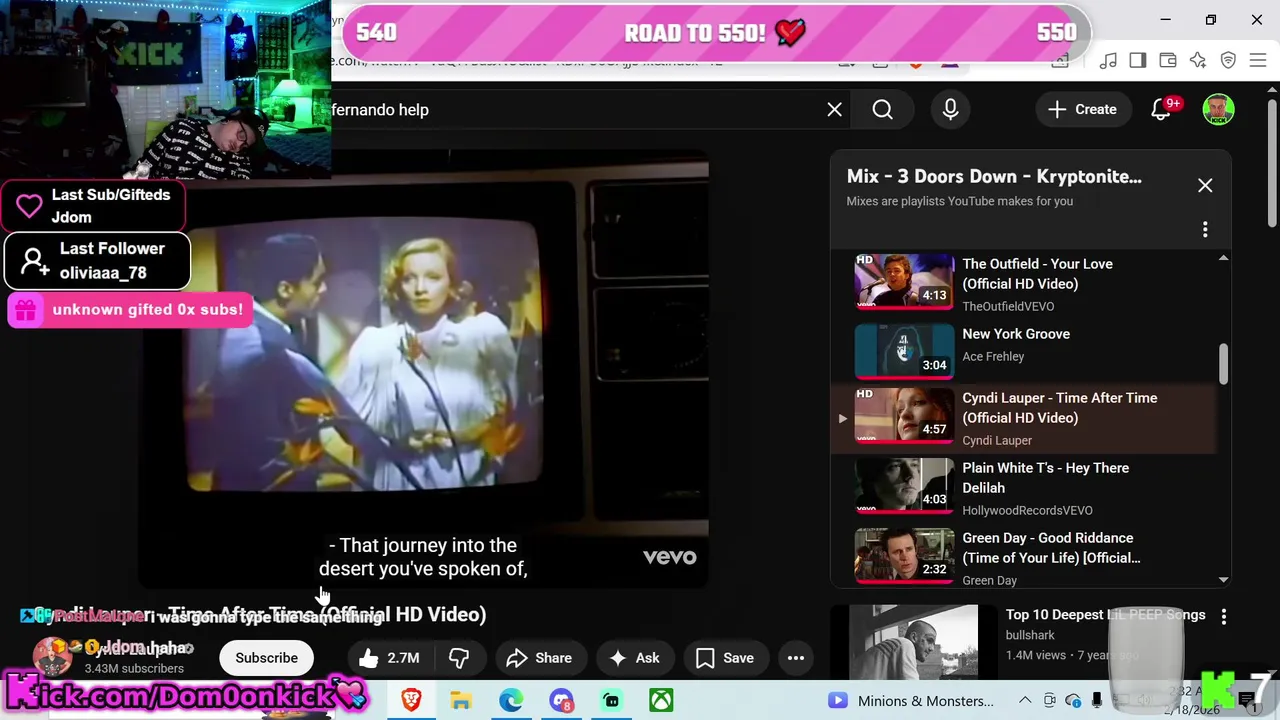Open Brave Leo AI sparkle icon
Viewport: 1280px width, 720px height.
[x=1197, y=61]
